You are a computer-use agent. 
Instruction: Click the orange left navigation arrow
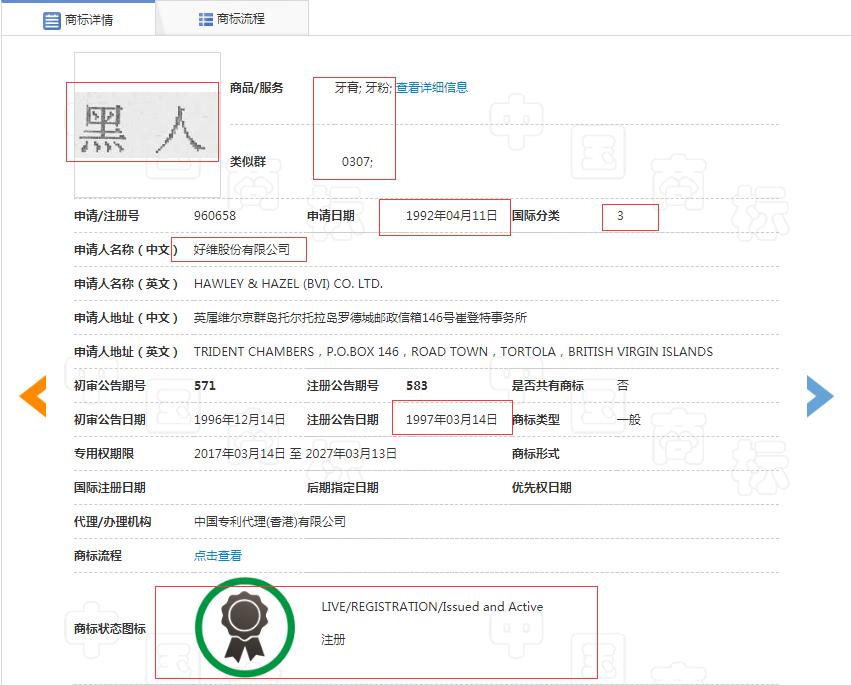pos(33,396)
